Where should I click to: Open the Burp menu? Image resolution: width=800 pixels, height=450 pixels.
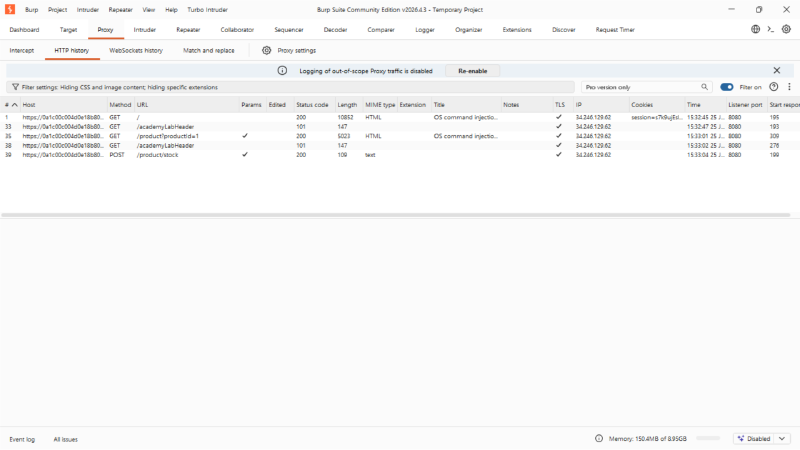[32, 9]
